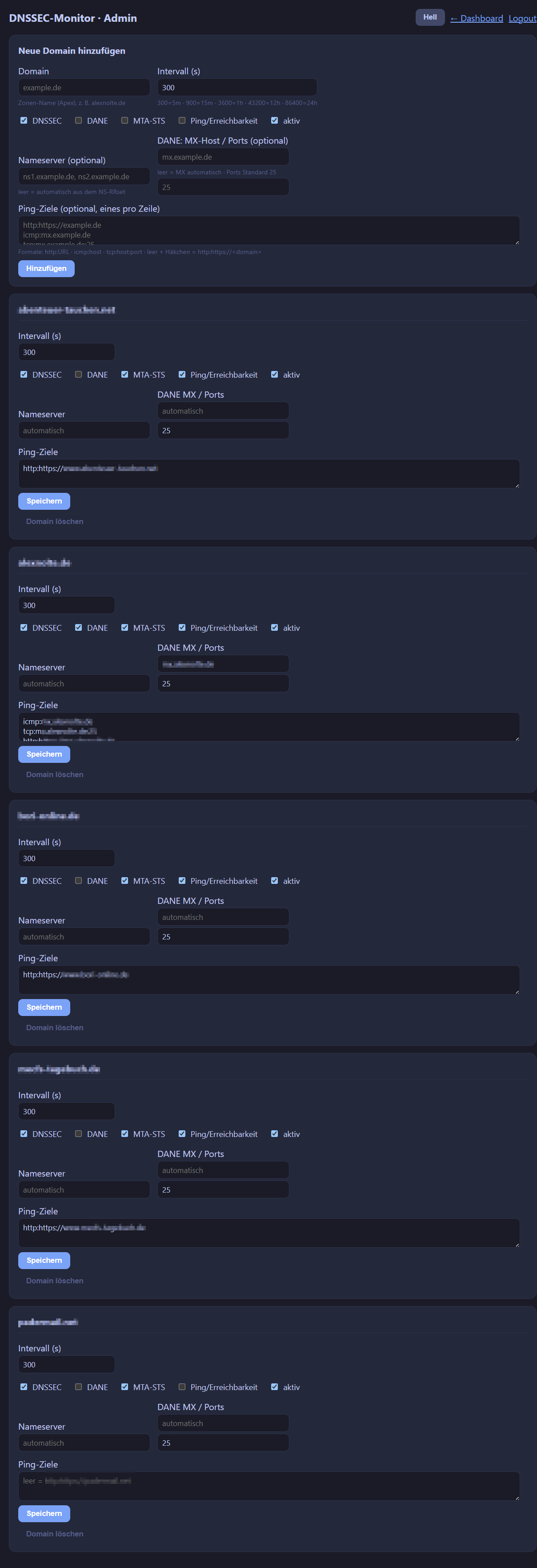Screen dimensions: 537x1568
Task: Focus the mx.example.de DANE MX-Host field
Action: tap(223, 157)
